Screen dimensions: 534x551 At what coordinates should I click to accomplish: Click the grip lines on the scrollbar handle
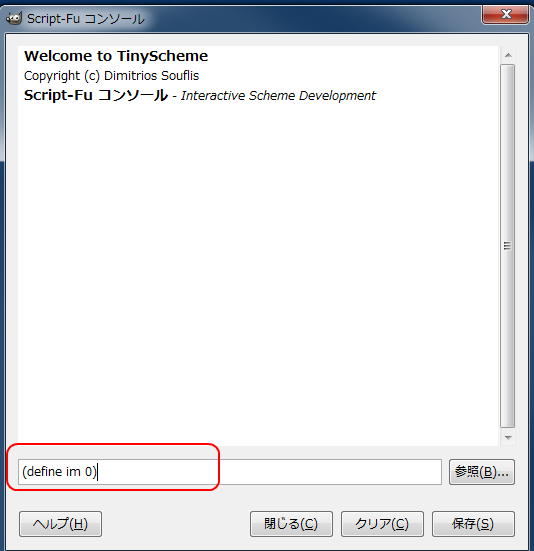click(x=507, y=246)
